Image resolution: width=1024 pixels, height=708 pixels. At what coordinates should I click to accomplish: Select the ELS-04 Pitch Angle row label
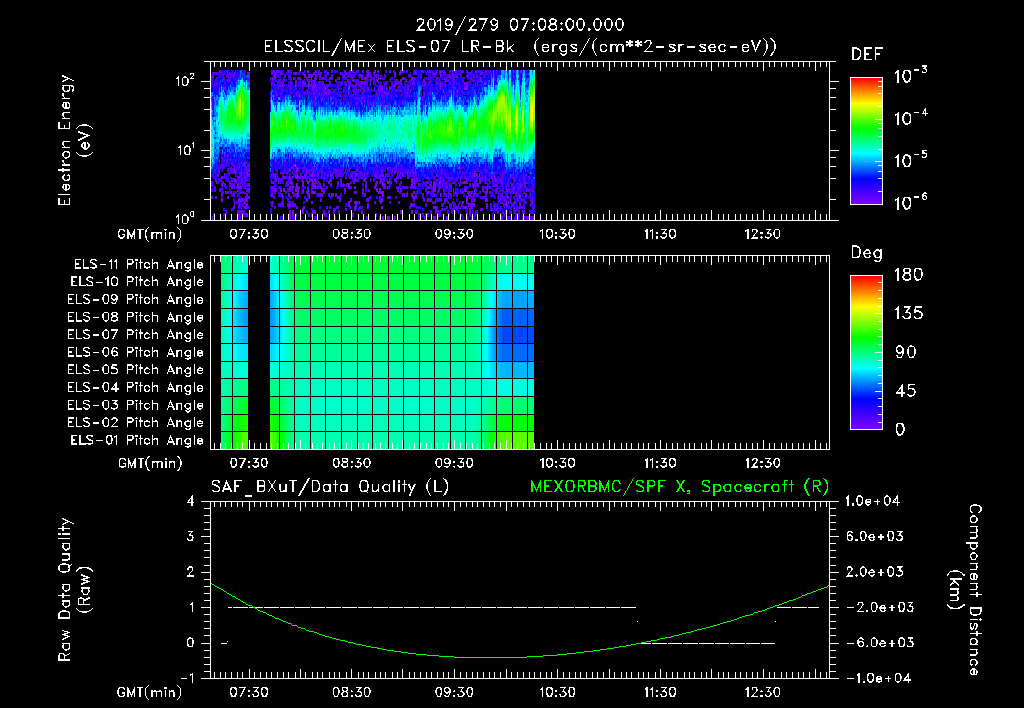point(135,387)
